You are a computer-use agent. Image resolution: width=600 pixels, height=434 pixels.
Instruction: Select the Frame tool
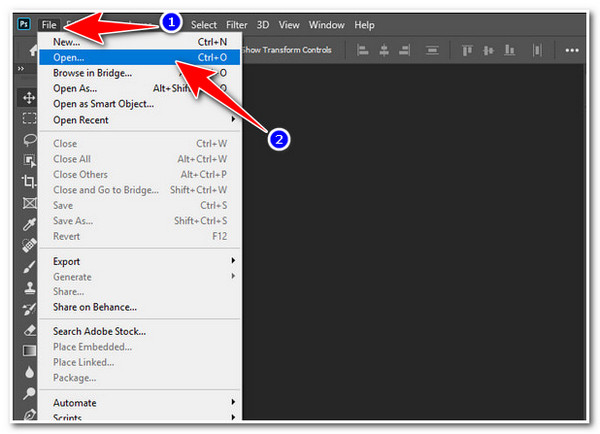[x=29, y=203]
